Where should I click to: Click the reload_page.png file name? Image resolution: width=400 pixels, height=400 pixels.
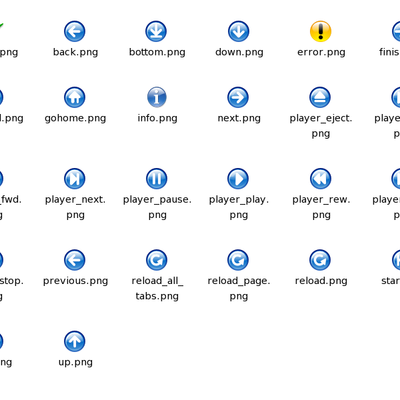point(239,288)
